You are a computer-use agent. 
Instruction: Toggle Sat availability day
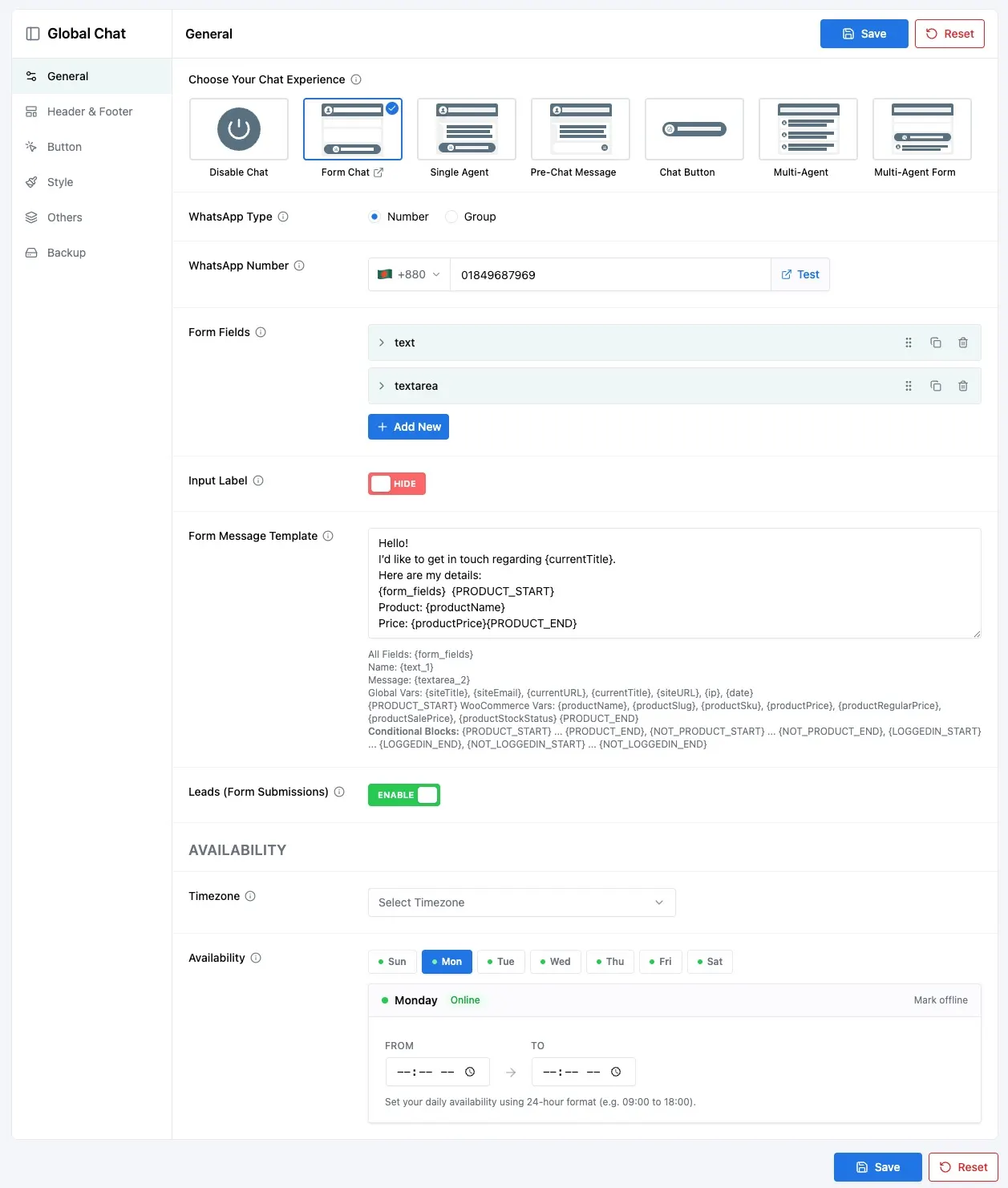pos(710,962)
